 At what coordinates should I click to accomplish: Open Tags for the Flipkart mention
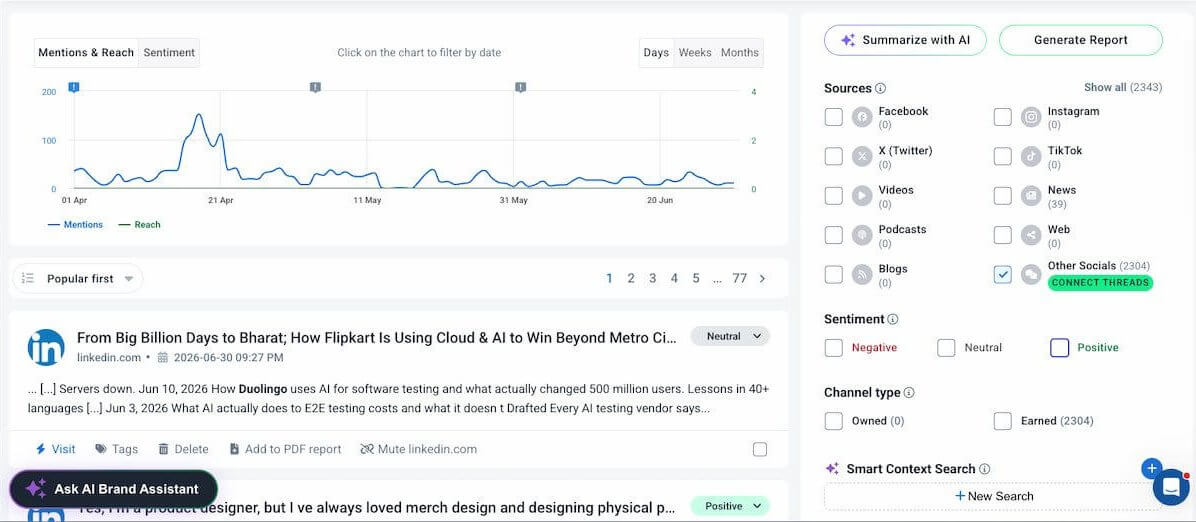tap(117, 450)
